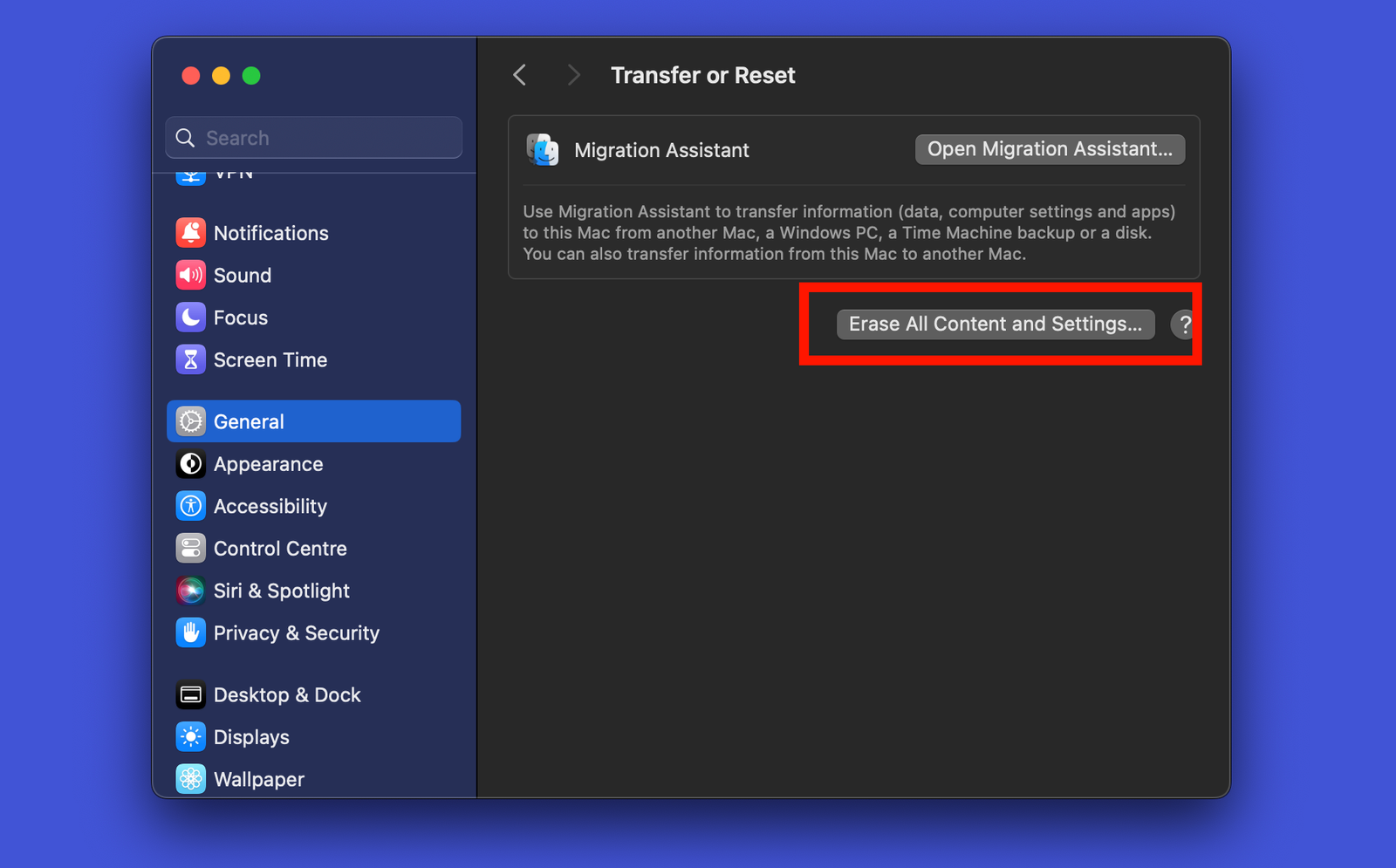Click the General gear icon

click(190, 421)
